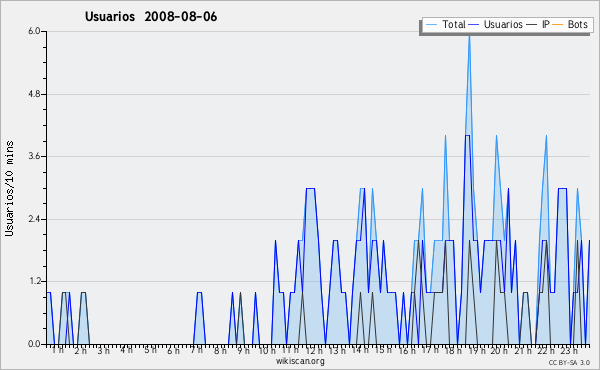Click the '18 h' x-axis label

pos(453,350)
